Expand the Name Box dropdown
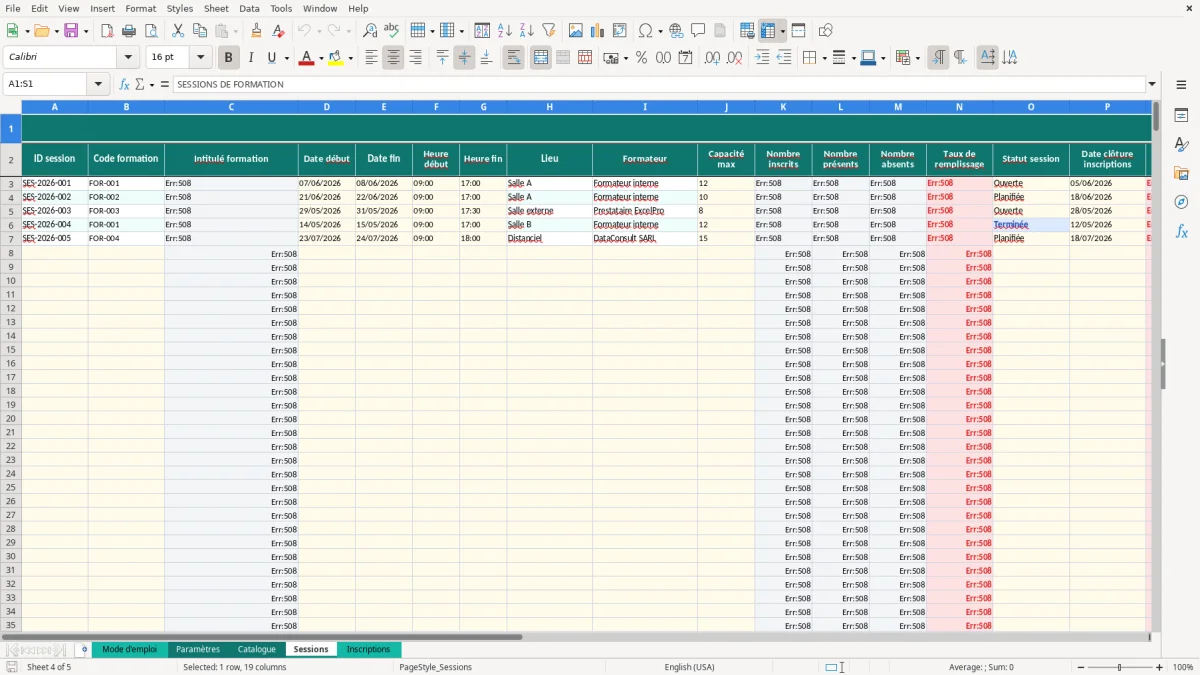 tap(99, 84)
